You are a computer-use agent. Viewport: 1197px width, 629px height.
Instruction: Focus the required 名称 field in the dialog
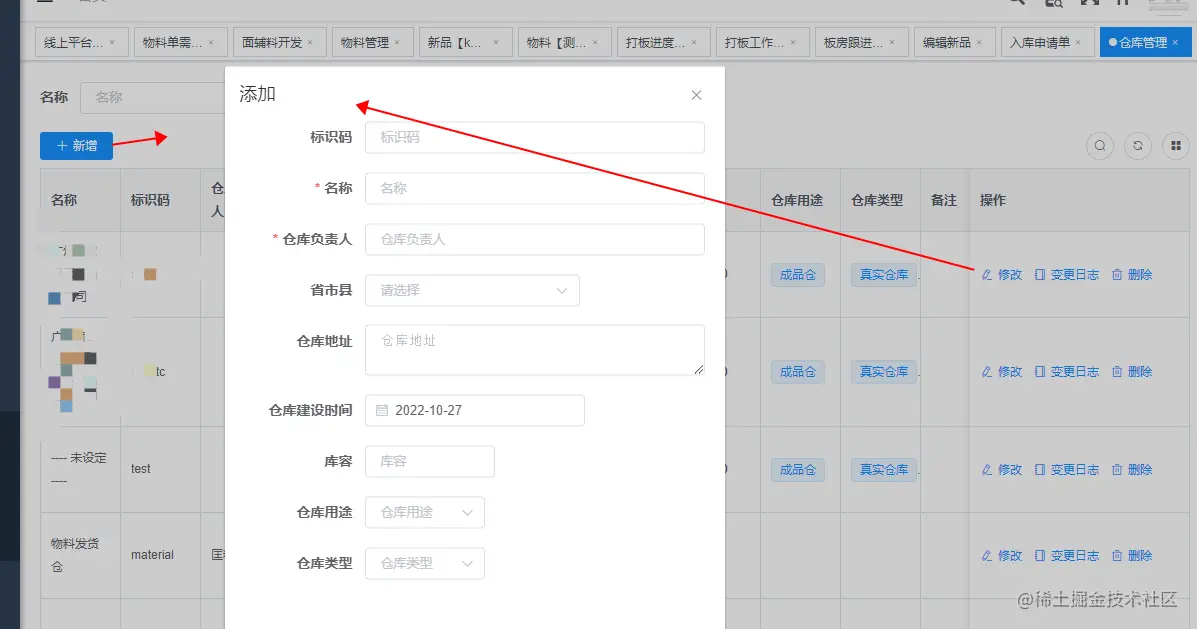[534, 188]
